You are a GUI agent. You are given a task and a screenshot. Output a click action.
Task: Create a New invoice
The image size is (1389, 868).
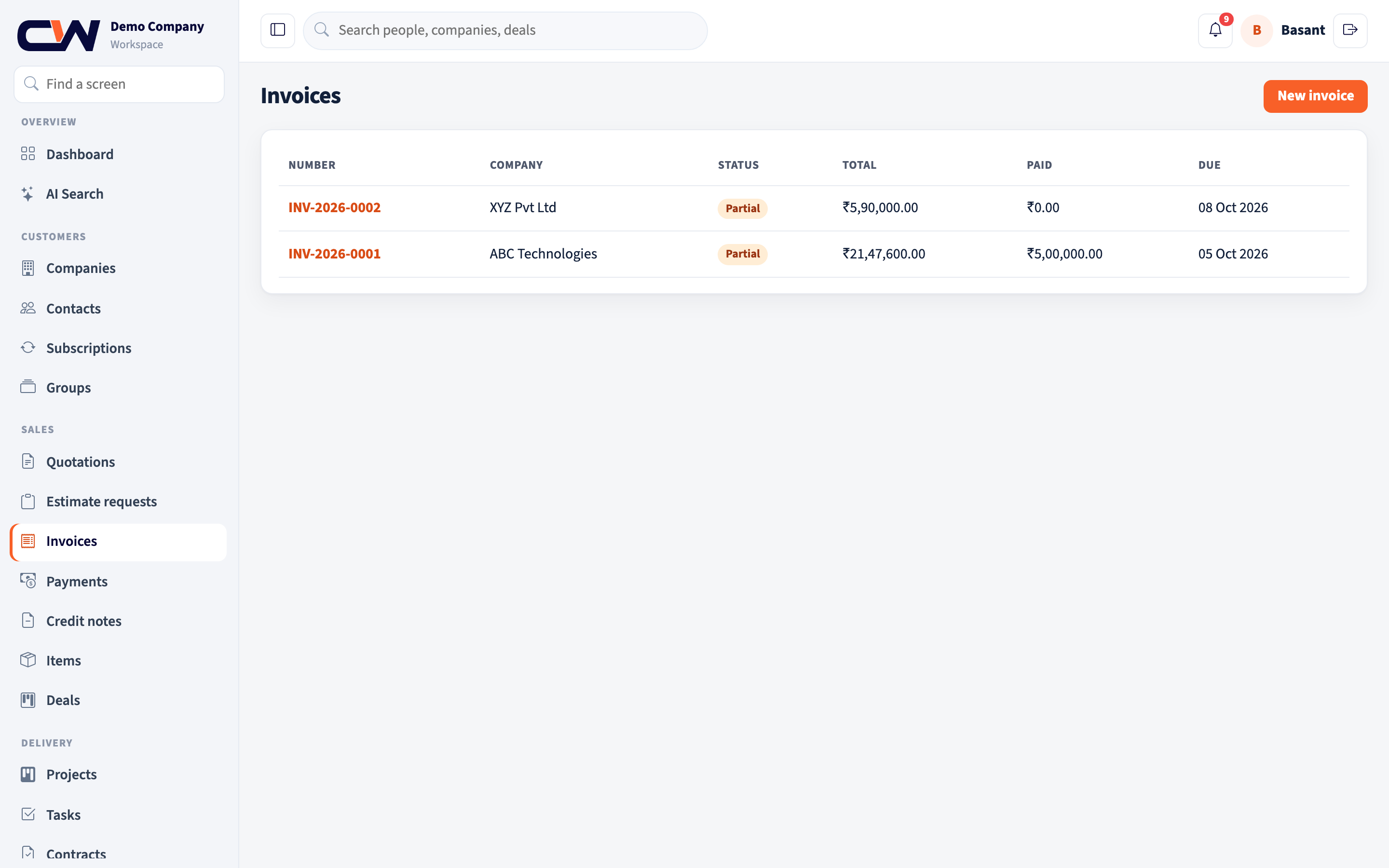coord(1315,96)
